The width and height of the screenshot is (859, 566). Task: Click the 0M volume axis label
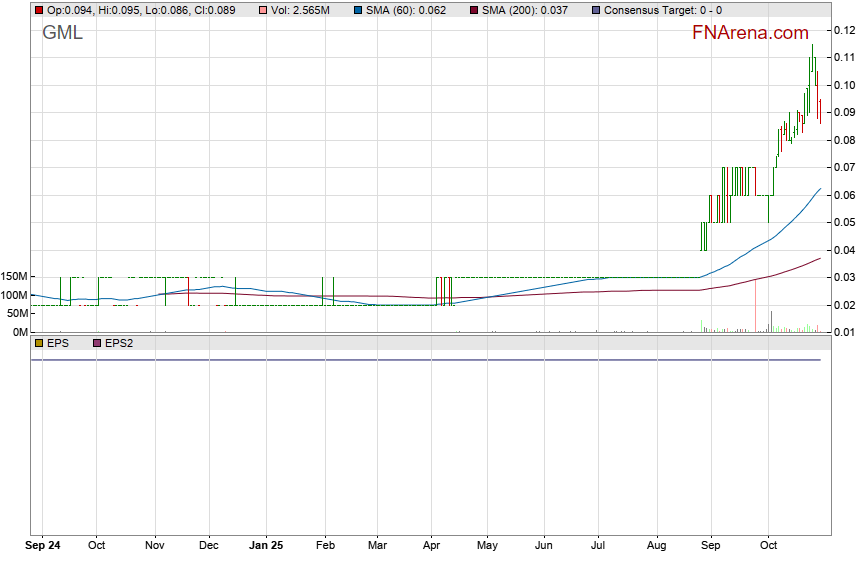coord(19,332)
